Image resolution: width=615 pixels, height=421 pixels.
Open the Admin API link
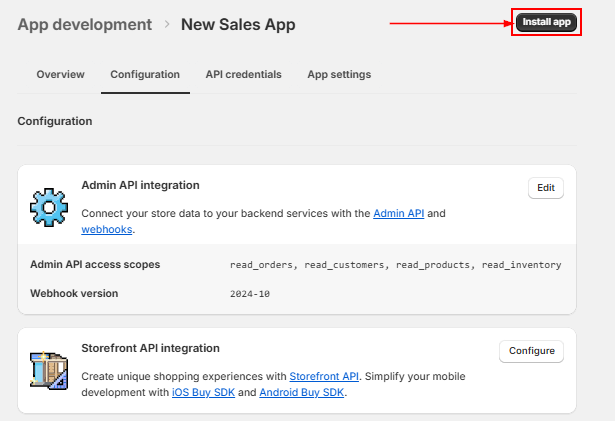point(399,213)
